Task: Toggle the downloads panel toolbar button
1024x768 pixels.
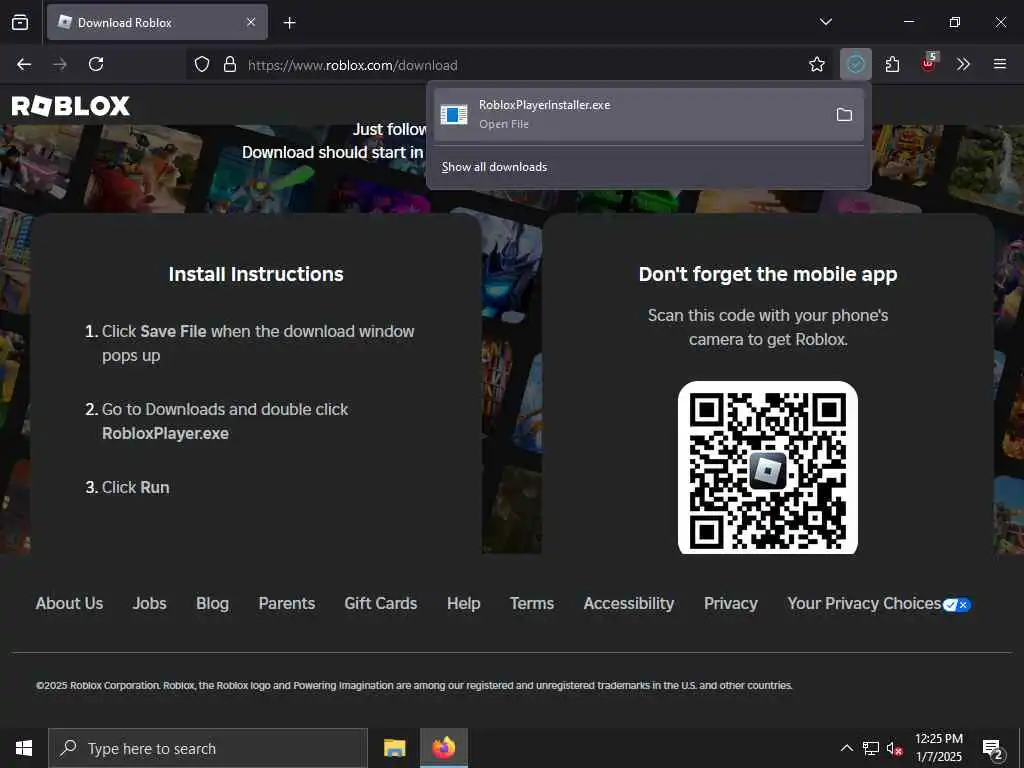Action: tap(856, 64)
